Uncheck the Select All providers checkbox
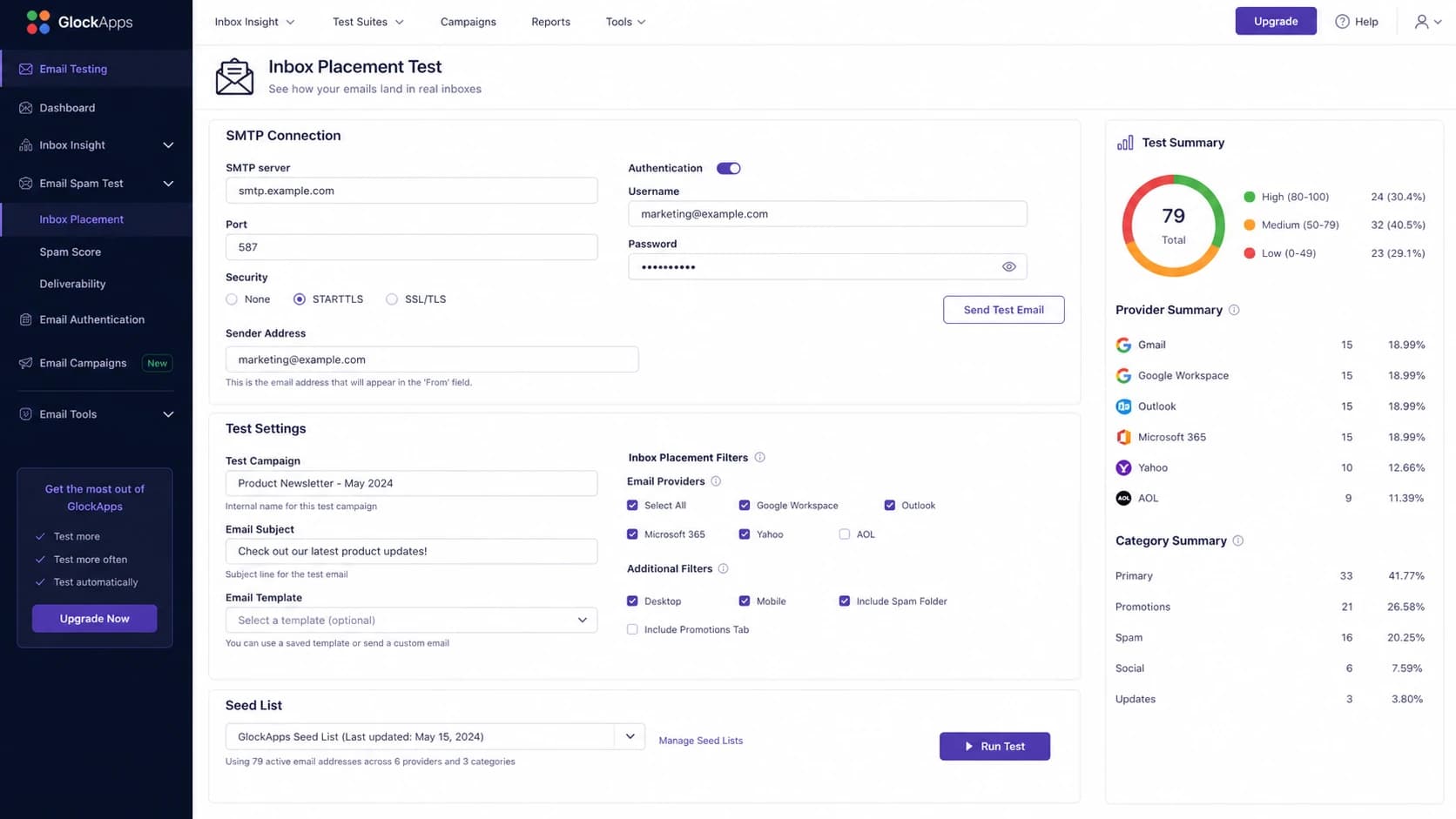Screen dimensions: 1456x819 [632, 506]
